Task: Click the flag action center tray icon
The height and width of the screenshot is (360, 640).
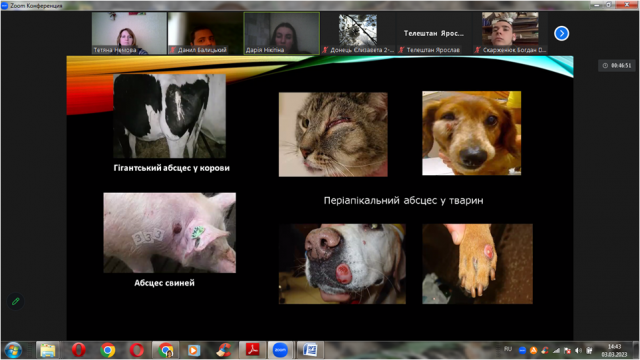Action: pyautogui.click(x=567, y=351)
